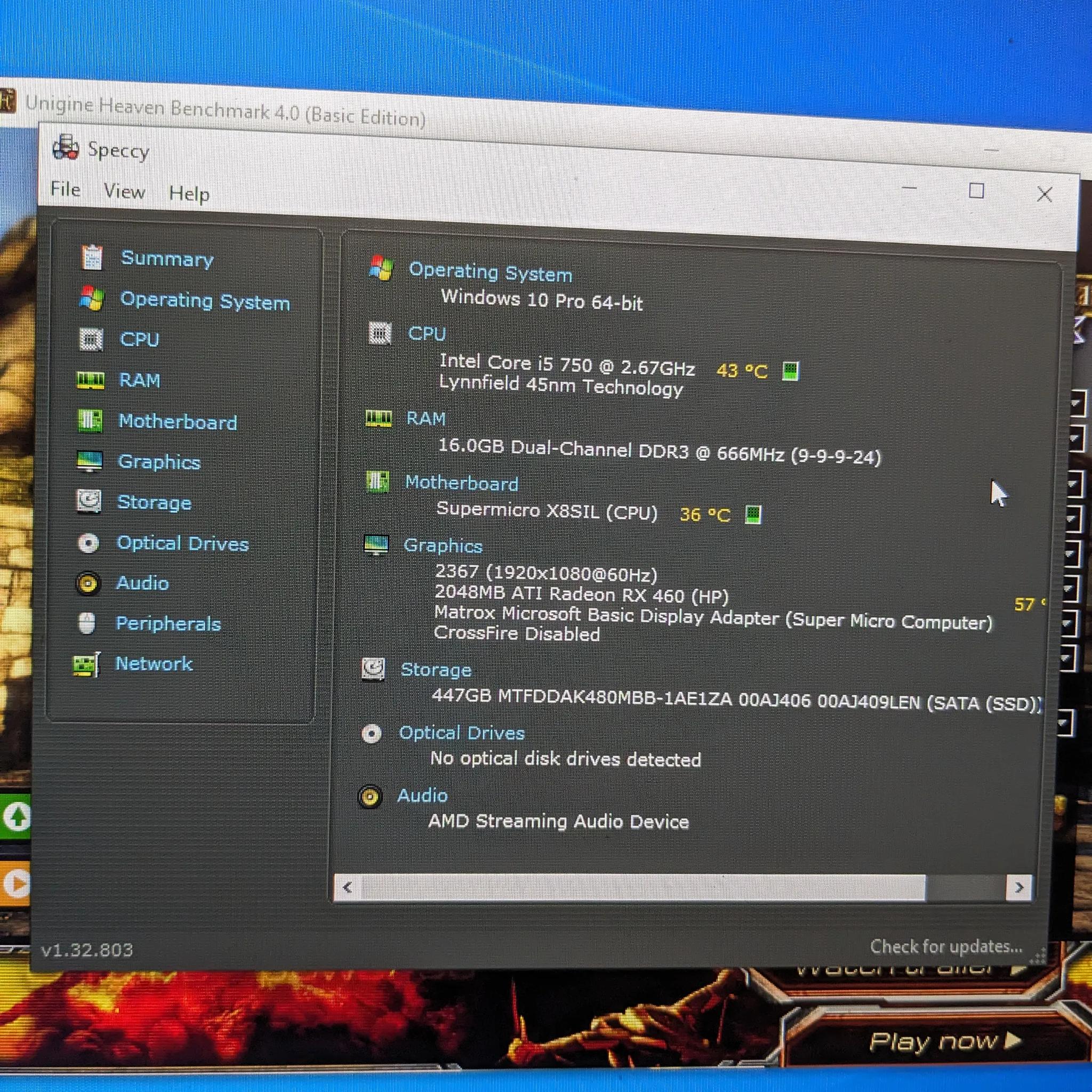The height and width of the screenshot is (1092, 1092).
Task: Click the memory stick icon beside summary RAM heading
Action: 378,419
